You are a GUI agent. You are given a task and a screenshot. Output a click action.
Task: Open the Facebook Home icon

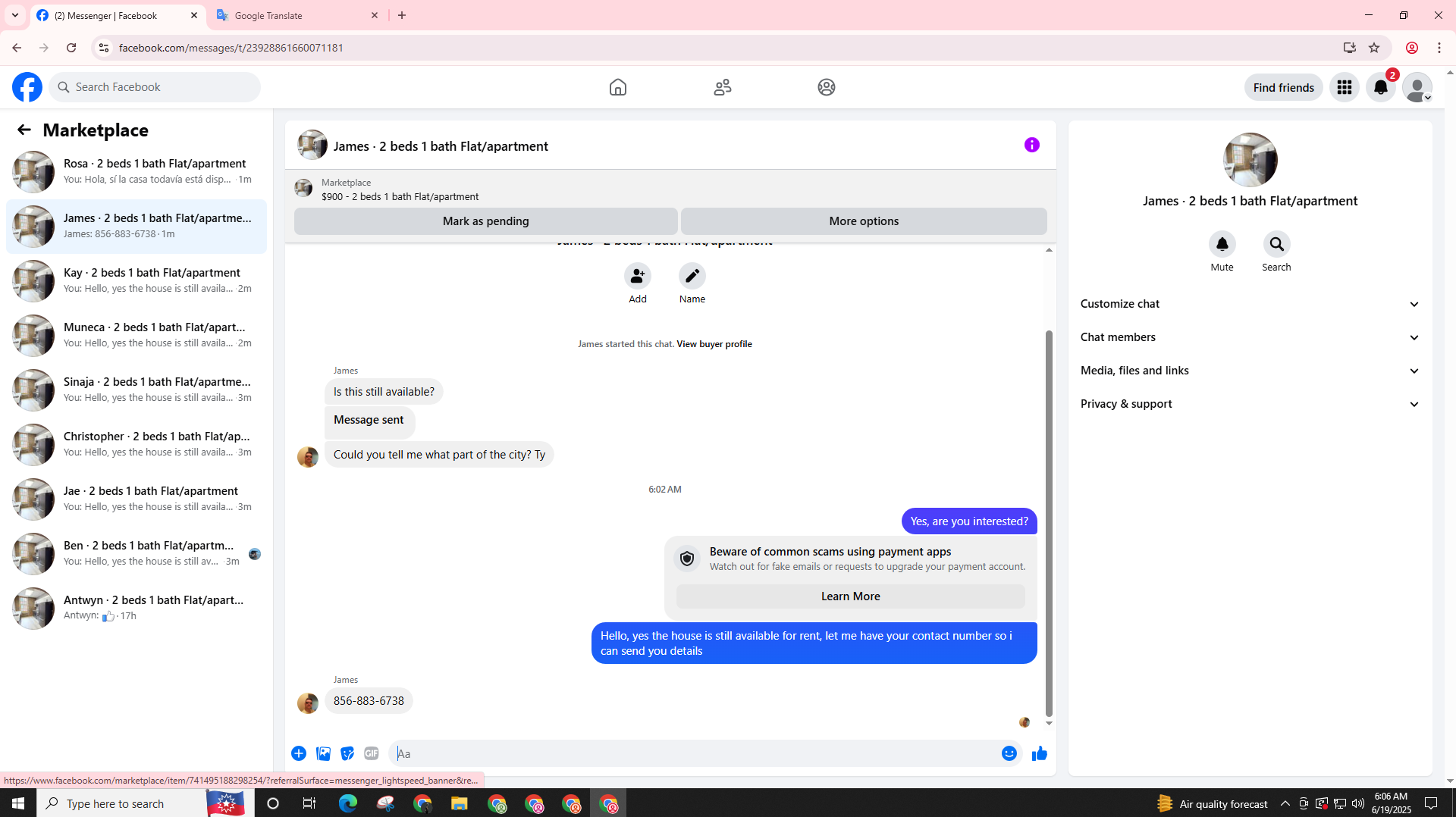coord(618,87)
